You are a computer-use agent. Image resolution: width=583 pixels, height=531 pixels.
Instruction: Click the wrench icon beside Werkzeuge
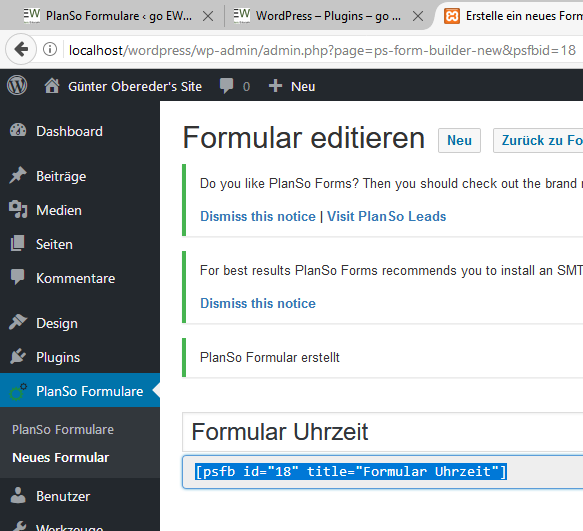pos(18,526)
